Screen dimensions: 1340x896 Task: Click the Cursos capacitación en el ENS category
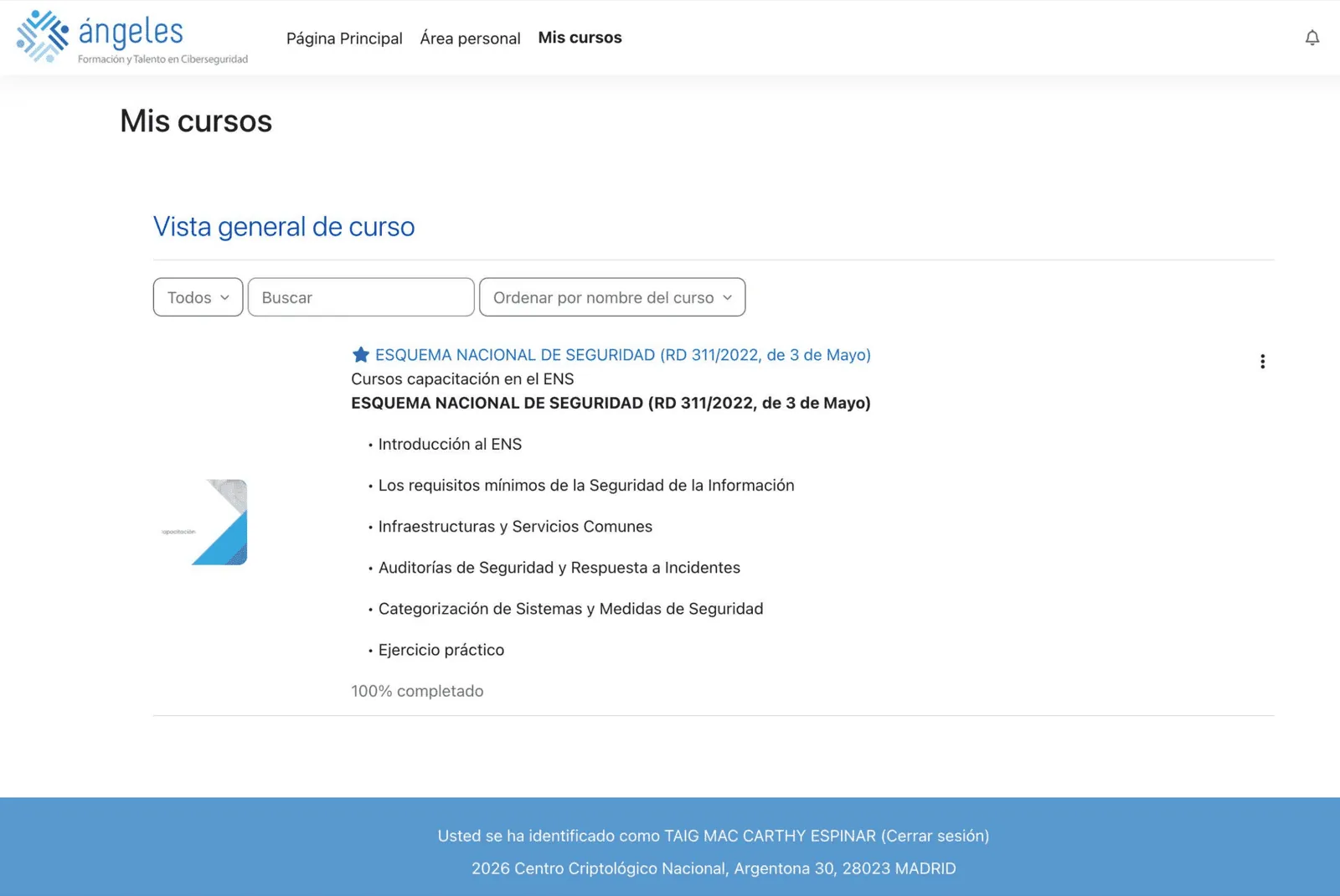click(x=461, y=378)
